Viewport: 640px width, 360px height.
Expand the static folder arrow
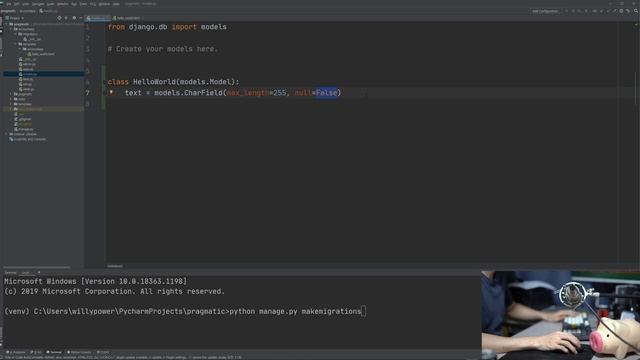coord(11,99)
